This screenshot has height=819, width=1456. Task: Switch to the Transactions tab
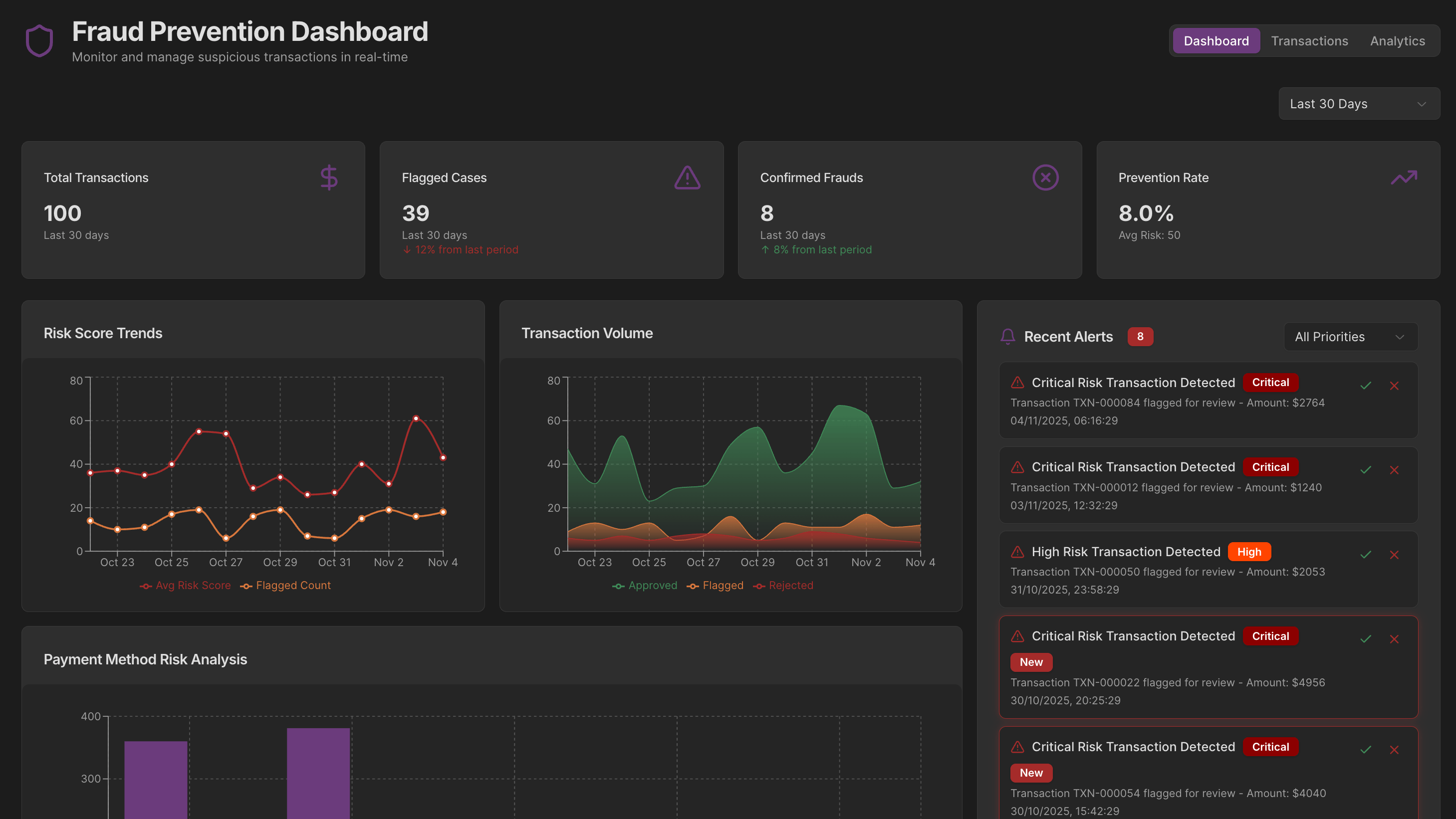(1309, 41)
